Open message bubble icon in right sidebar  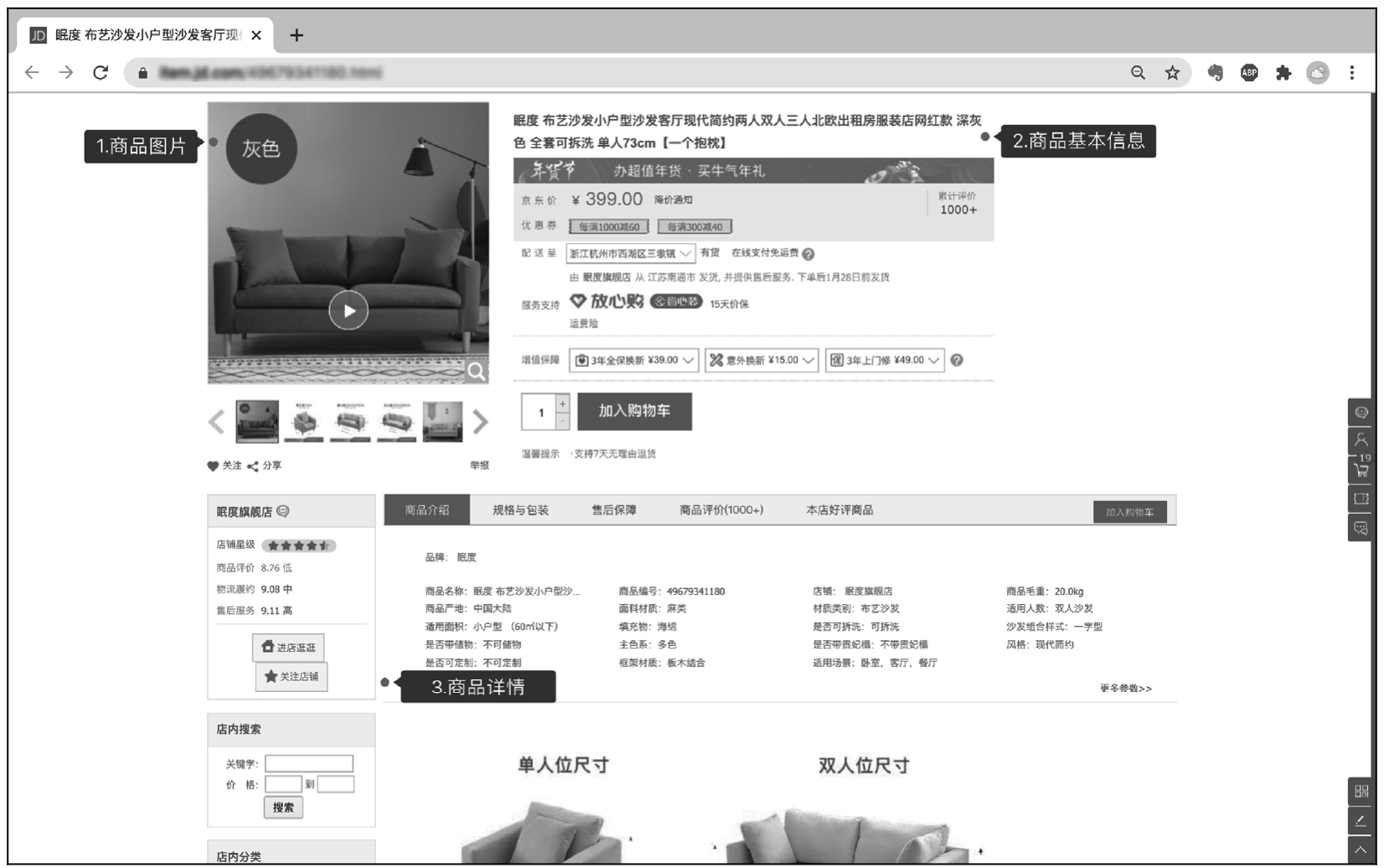click(x=1361, y=528)
